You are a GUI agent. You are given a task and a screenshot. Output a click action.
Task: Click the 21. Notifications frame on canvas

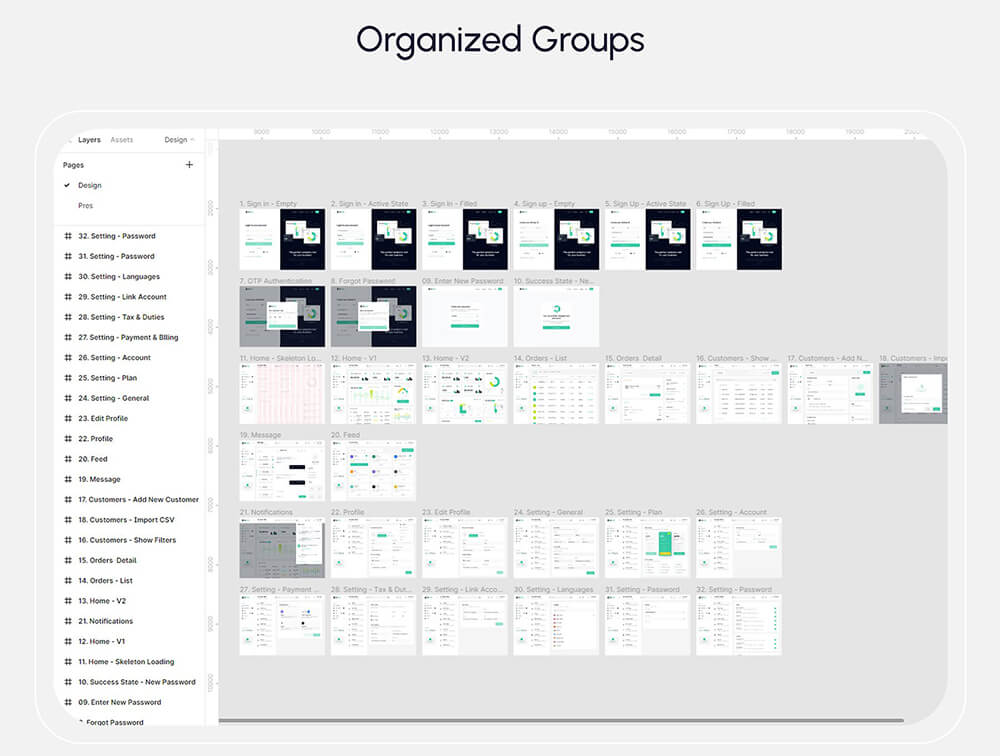[282, 547]
